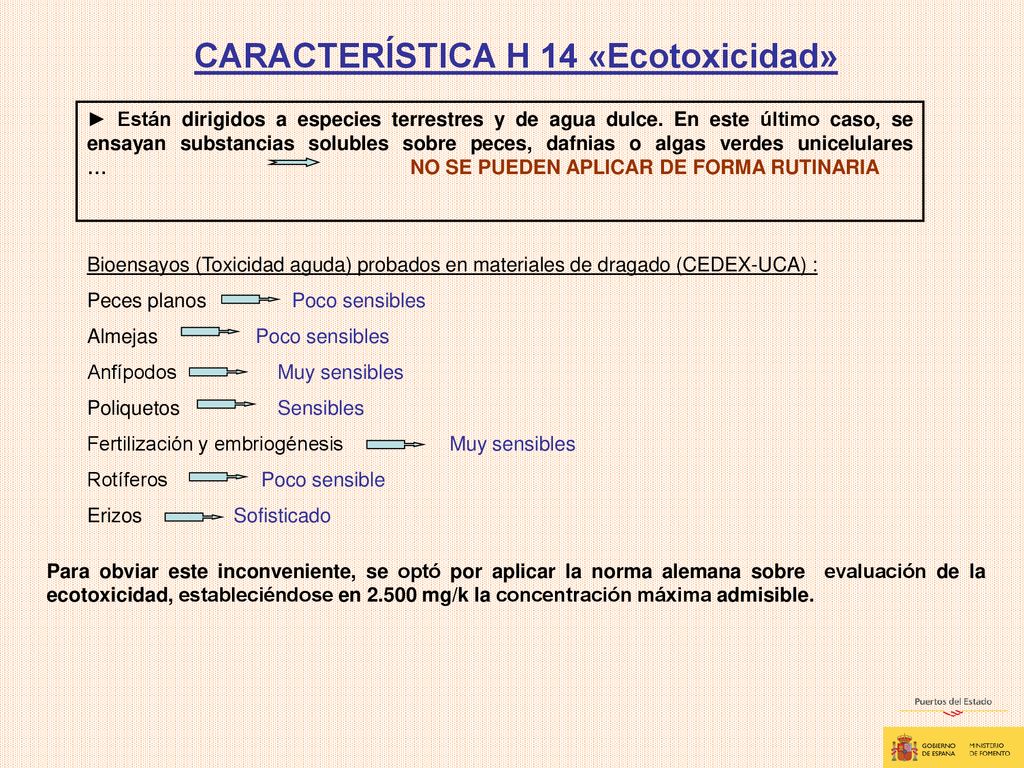Click 'Fertilización y embriogénesis' label
Image resolution: width=1024 pixels, height=768 pixels.
(x=215, y=444)
